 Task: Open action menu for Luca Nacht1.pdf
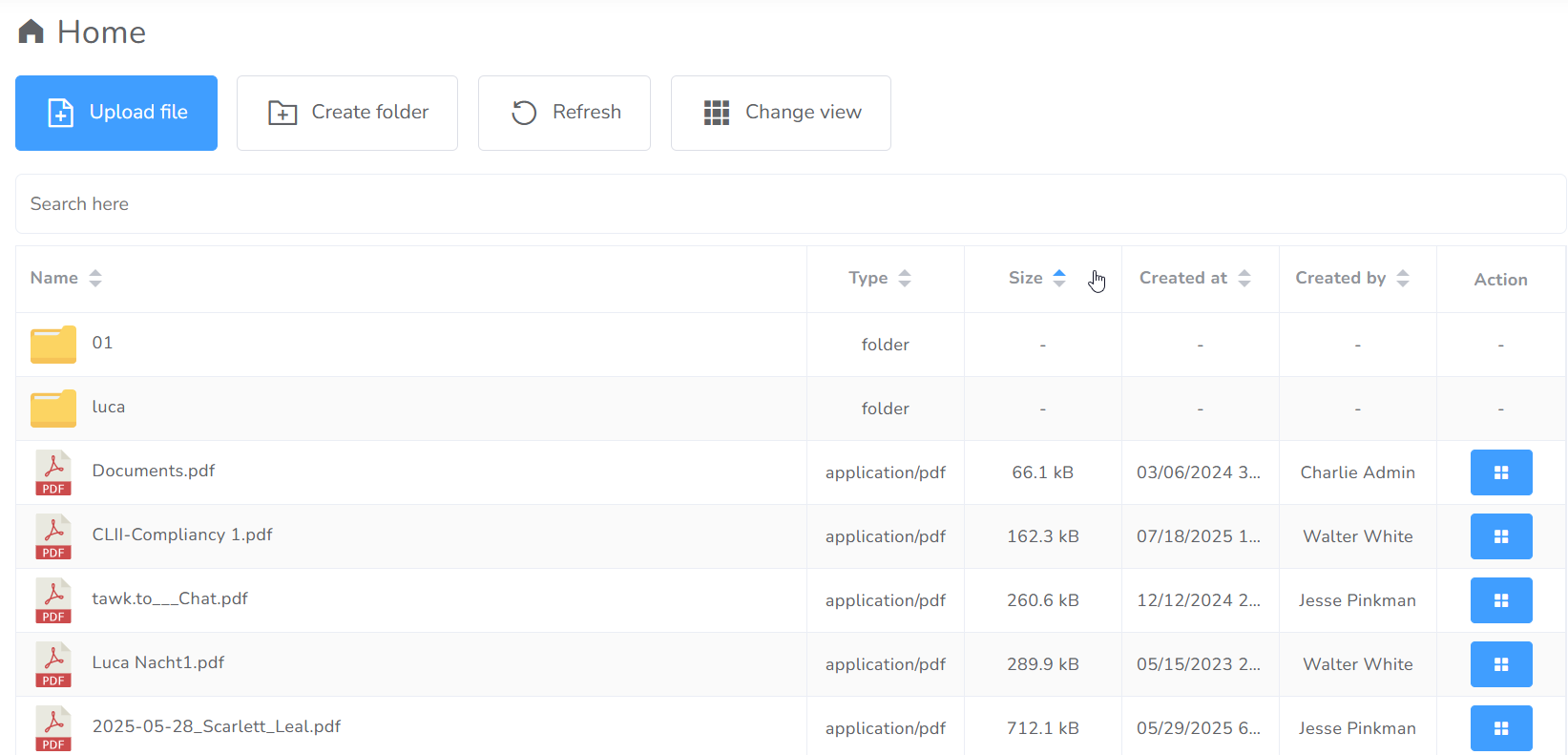point(1500,664)
